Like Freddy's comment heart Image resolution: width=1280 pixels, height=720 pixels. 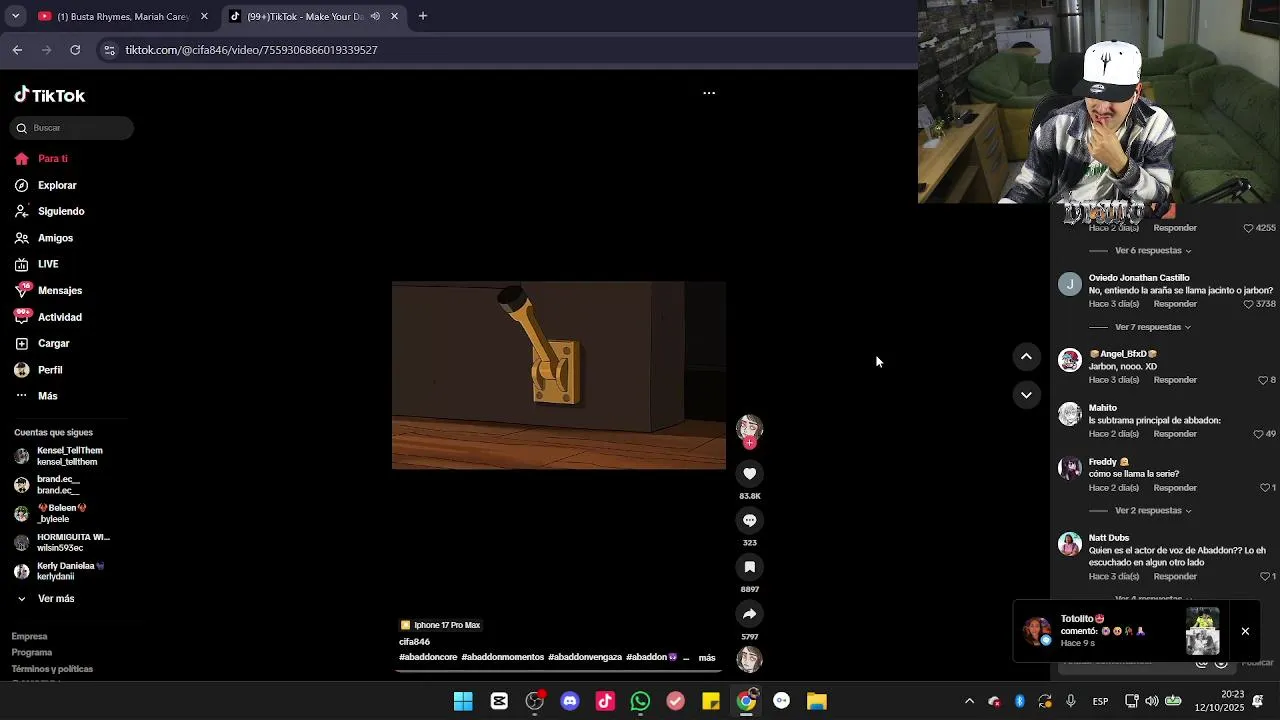click(x=1264, y=488)
